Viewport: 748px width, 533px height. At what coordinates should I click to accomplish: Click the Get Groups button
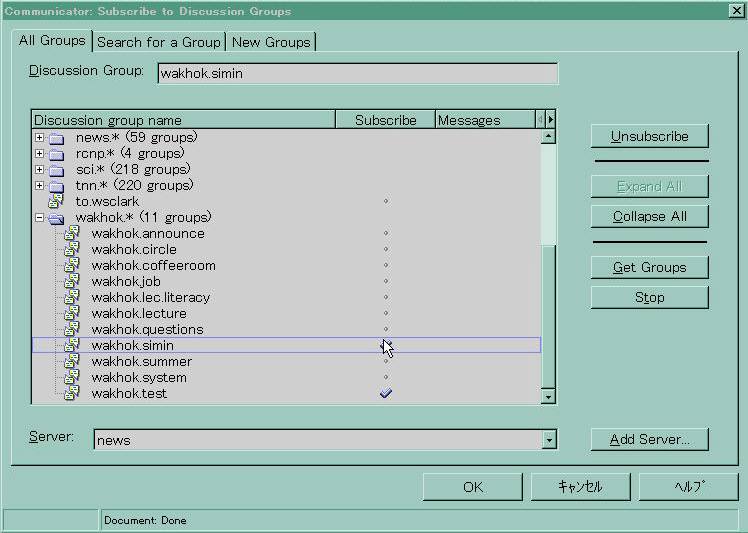649,268
